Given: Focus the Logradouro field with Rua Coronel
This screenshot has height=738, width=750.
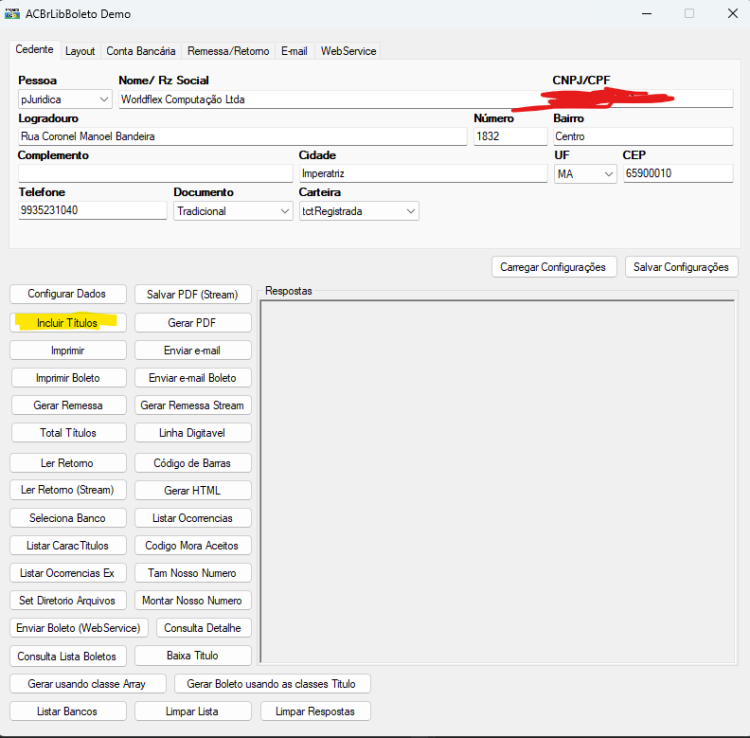Looking at the screenshot, I should [x=243, y=136].
